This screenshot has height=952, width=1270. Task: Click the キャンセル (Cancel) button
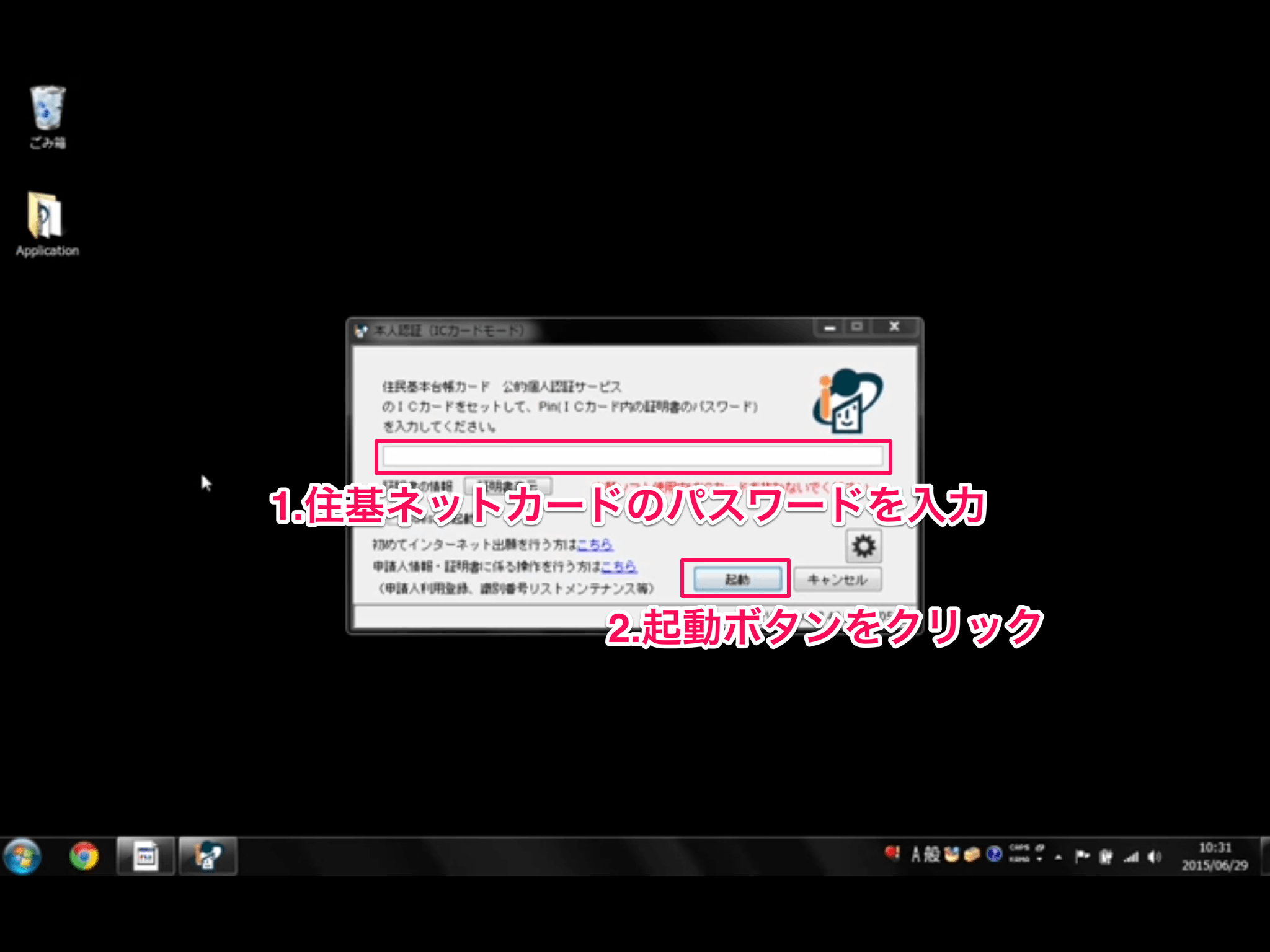click(x=838, y=579)
